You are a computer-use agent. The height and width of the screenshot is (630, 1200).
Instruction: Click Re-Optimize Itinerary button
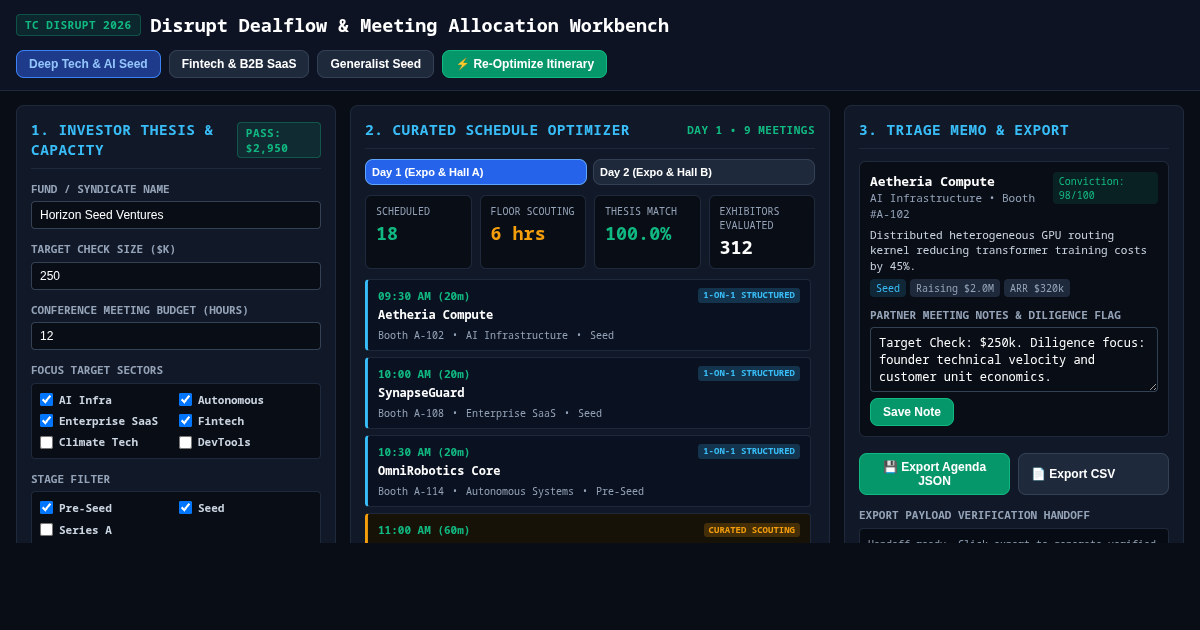(x=524, y=64)
